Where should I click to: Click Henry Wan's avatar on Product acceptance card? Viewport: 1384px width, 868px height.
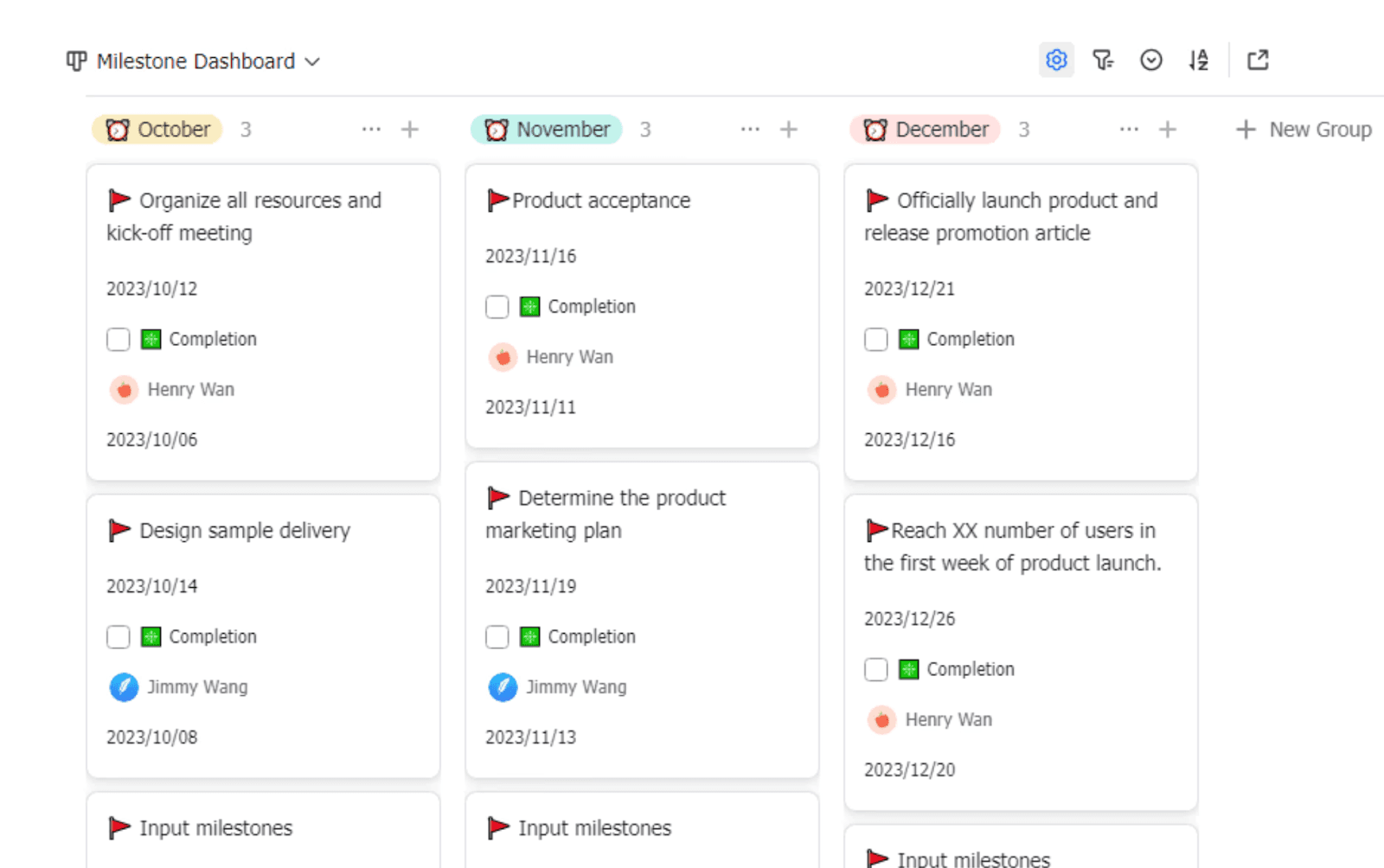(x=503, y=357)
